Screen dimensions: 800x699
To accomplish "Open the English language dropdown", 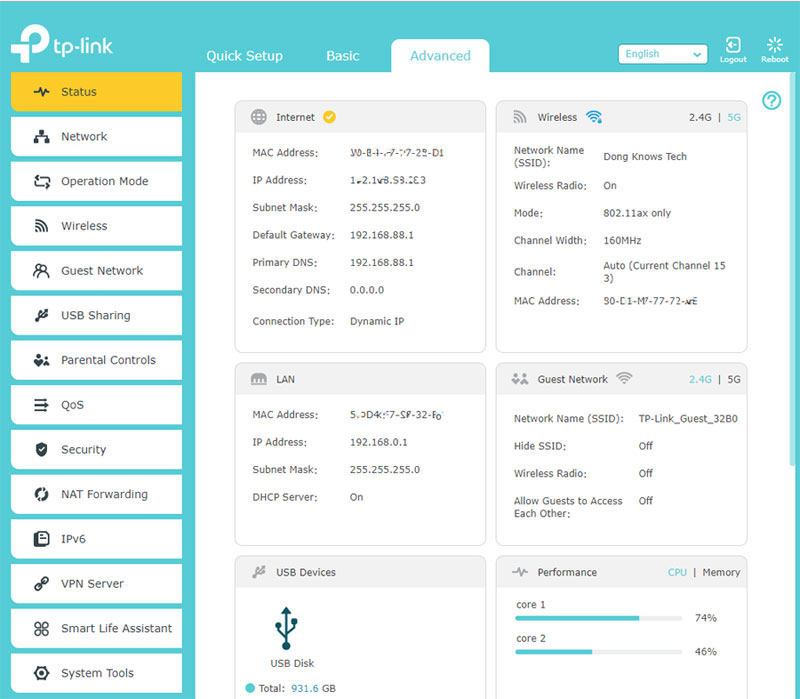I will [662, 55].
